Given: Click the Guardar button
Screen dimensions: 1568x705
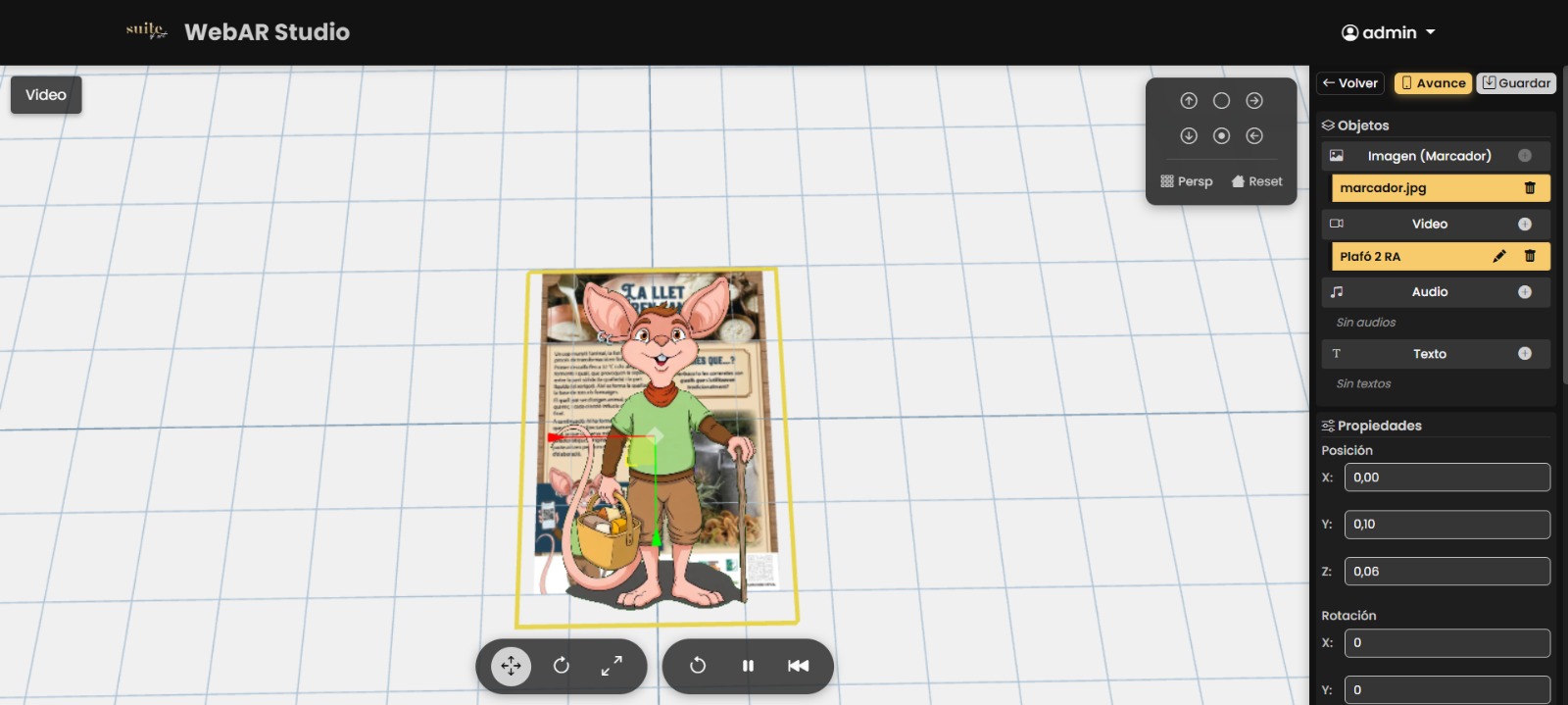Looking at the screenshot, I should click(1516, 83).
